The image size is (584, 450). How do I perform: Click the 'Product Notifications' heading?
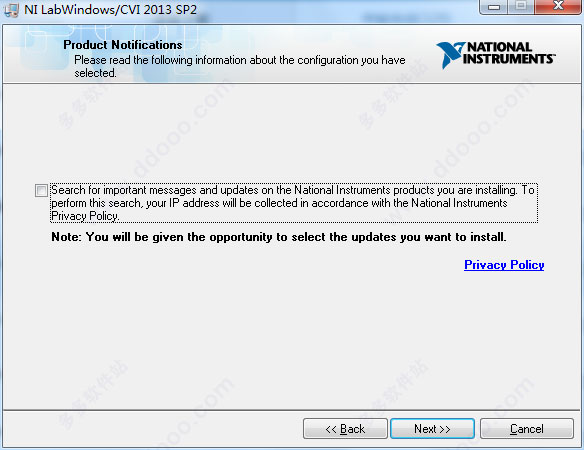coord(123,45)
